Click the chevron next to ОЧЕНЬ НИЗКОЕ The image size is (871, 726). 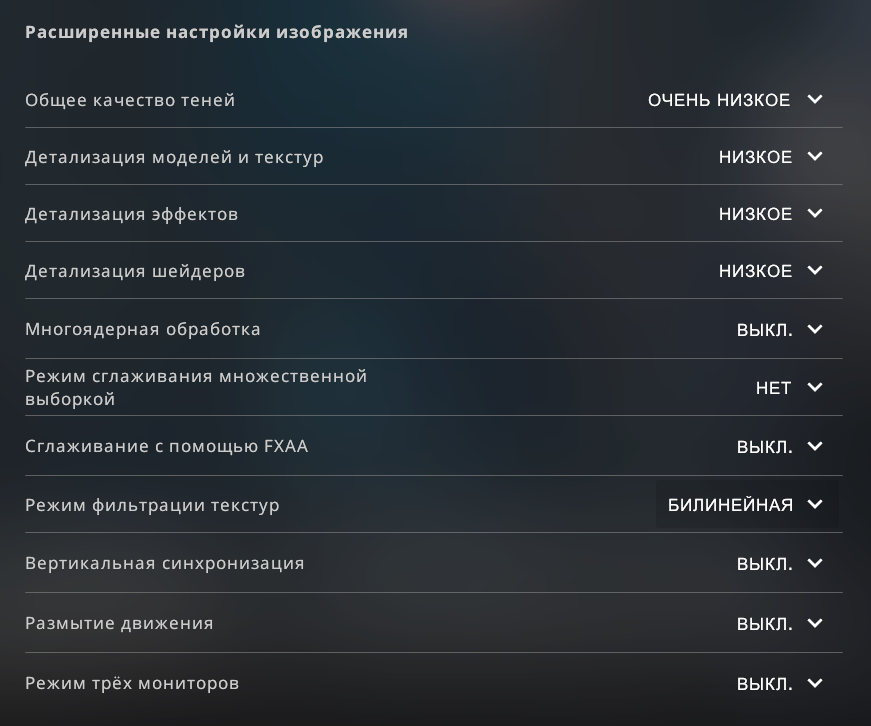tap(815, 100)
